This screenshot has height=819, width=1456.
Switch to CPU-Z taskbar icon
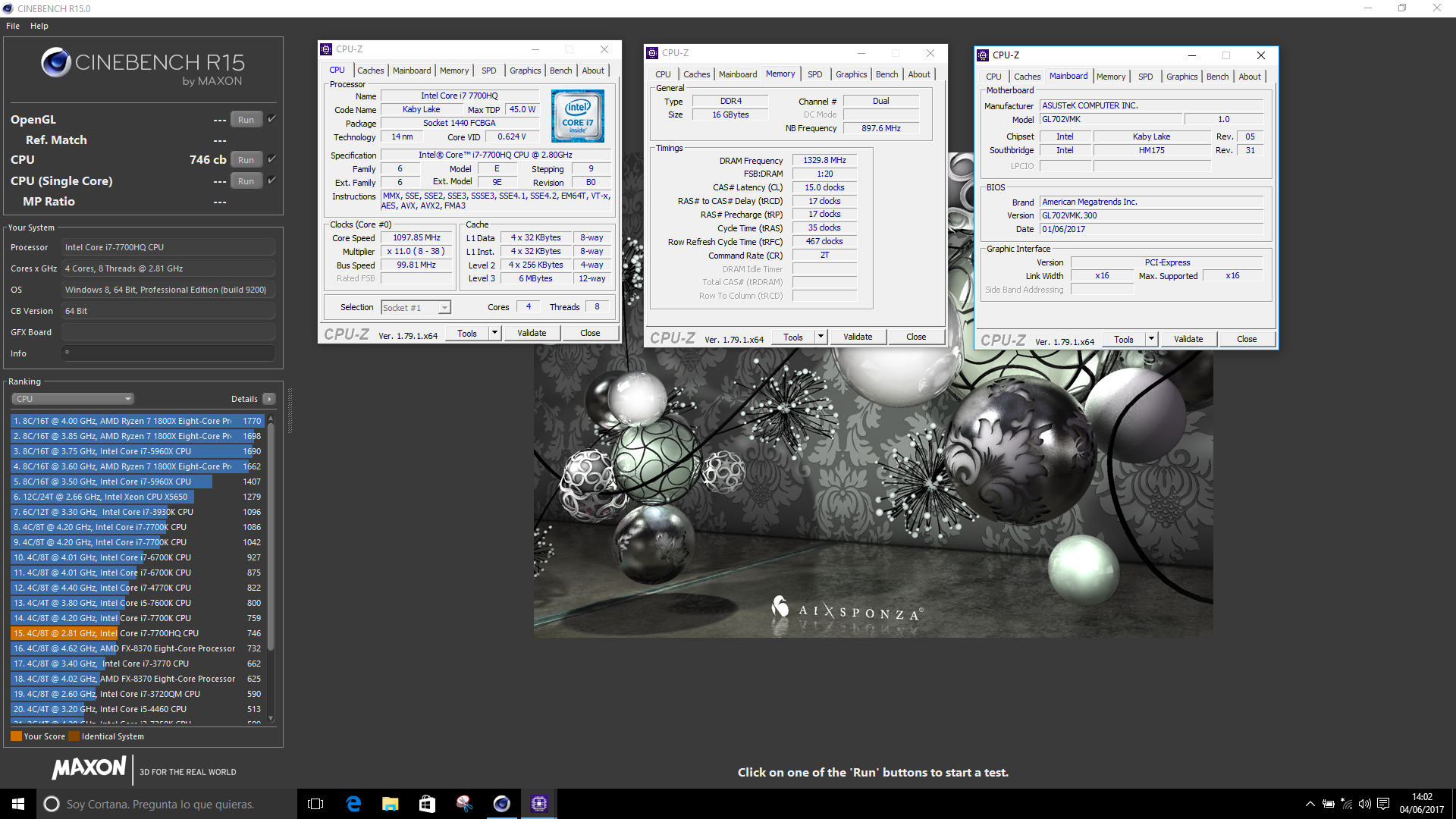pos(539,804)
